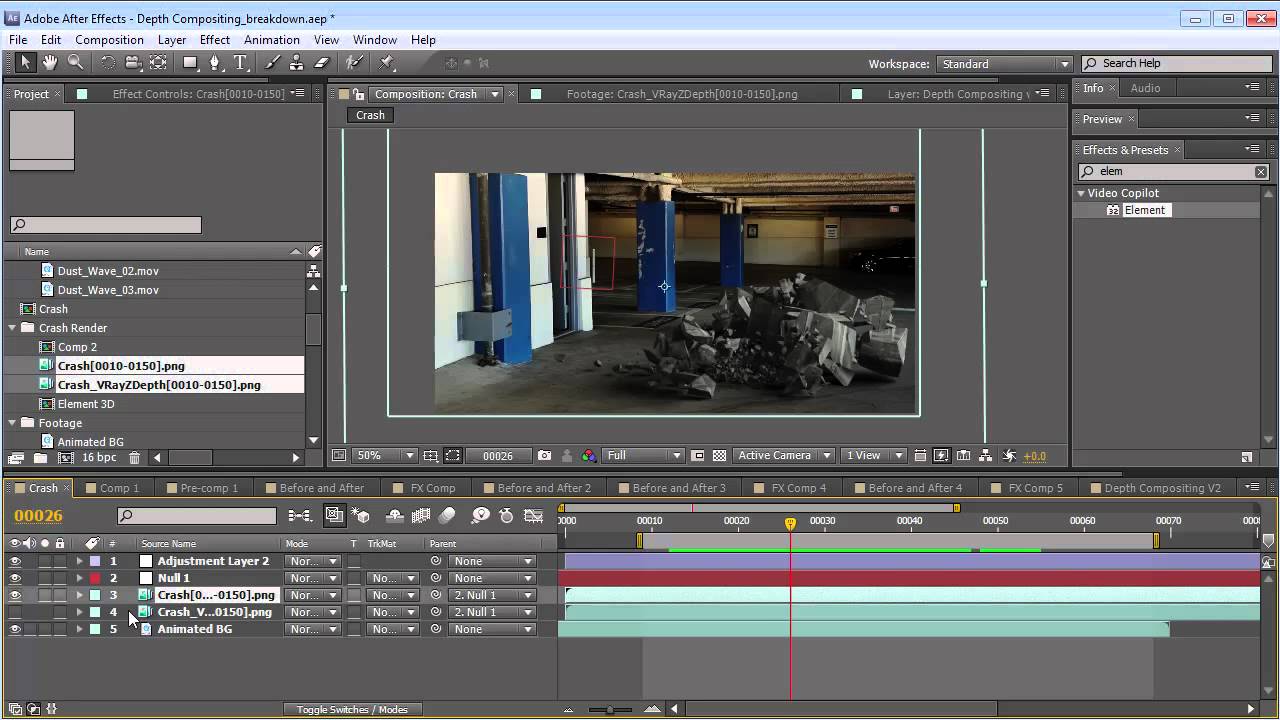
Task: Open the Animation menu
Action: point(272,40)
